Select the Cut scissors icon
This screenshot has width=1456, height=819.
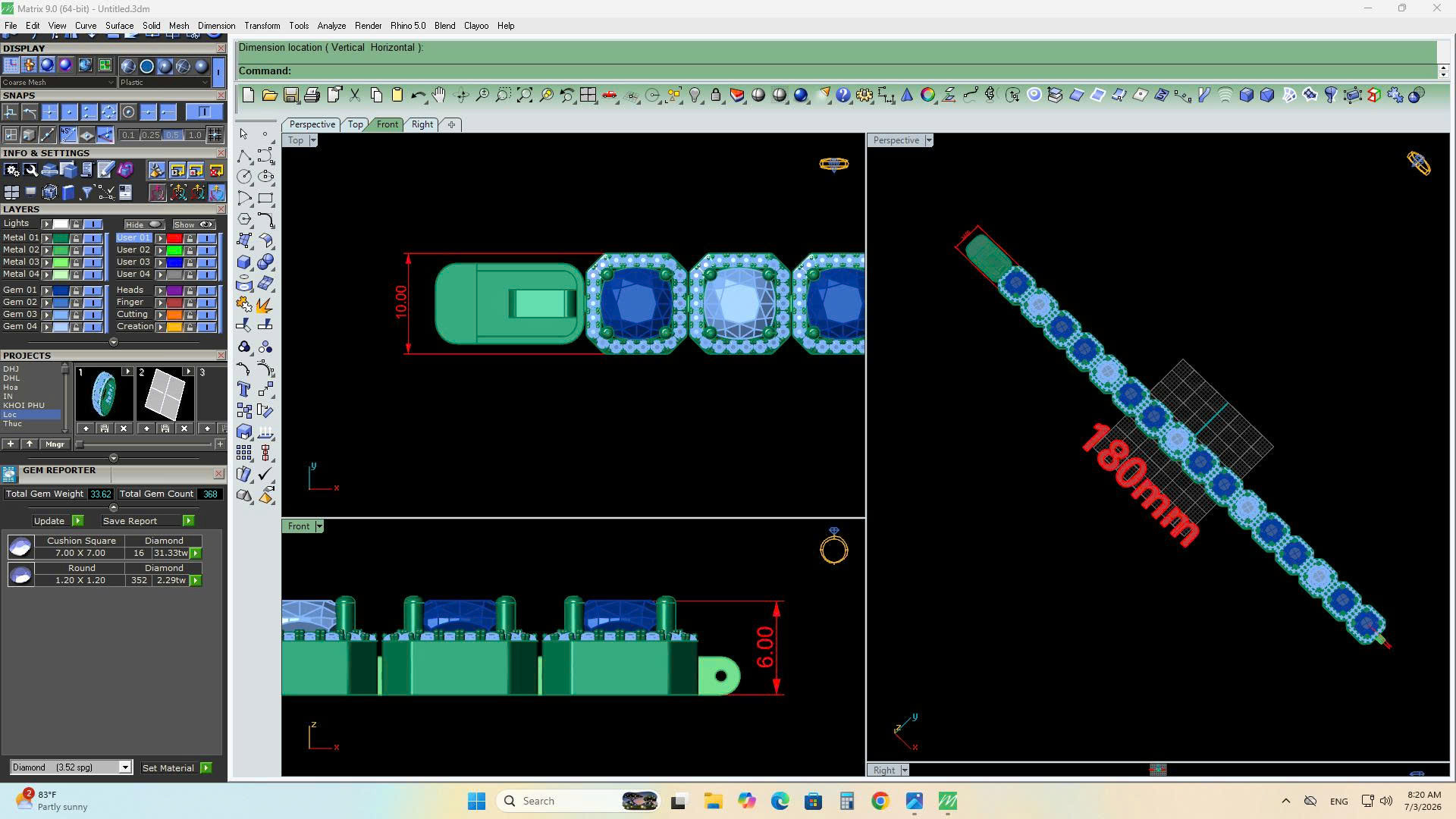pyautogui.click(x=355, y=95)
